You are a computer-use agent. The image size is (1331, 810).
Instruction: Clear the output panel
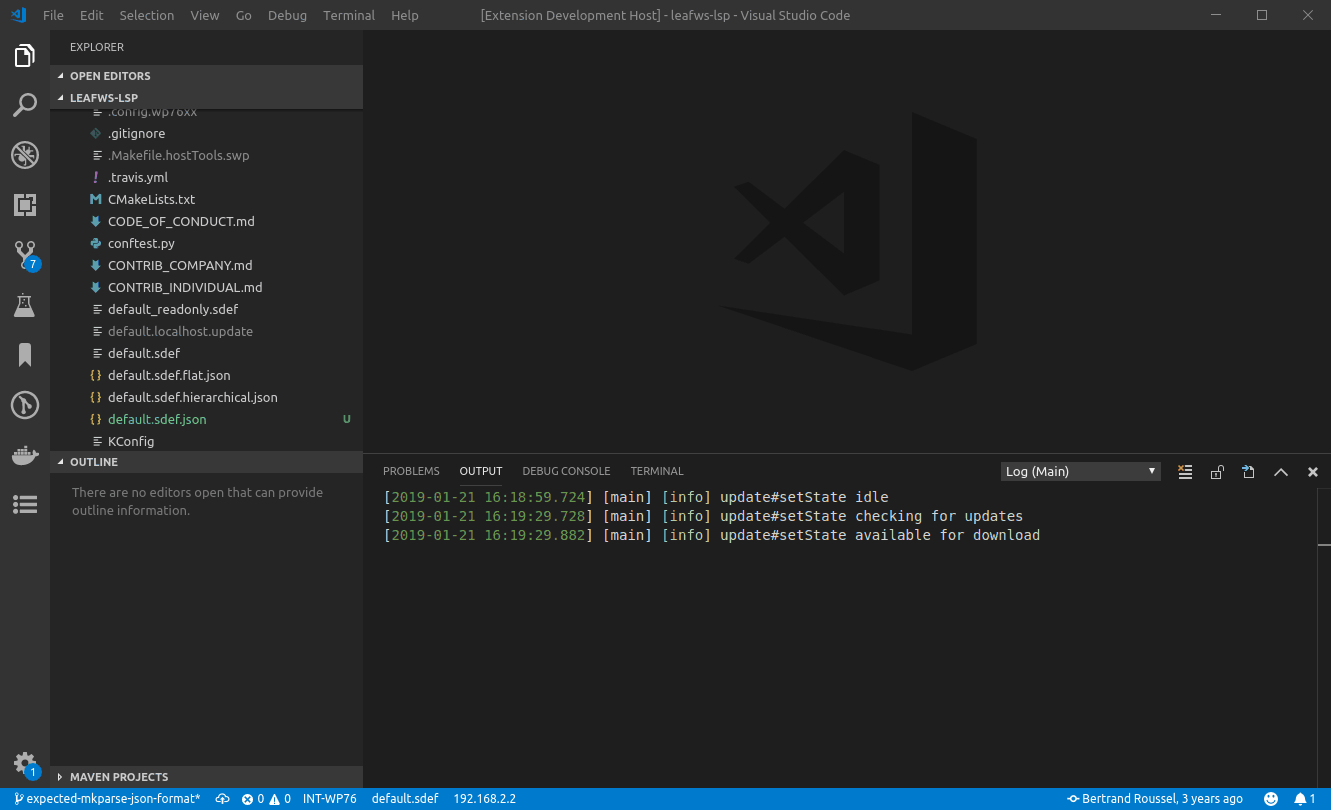[x=1185, y=472]
